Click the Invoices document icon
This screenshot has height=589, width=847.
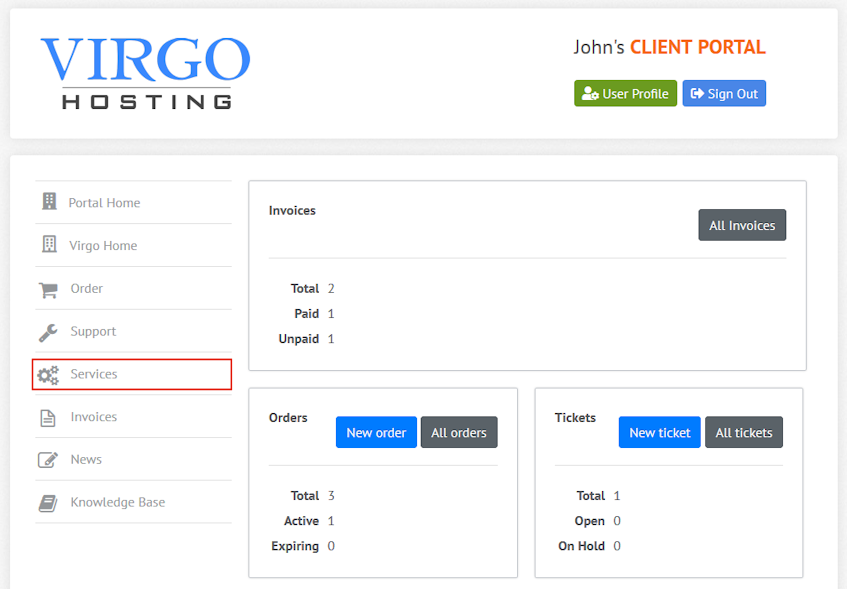click(48, 418)
